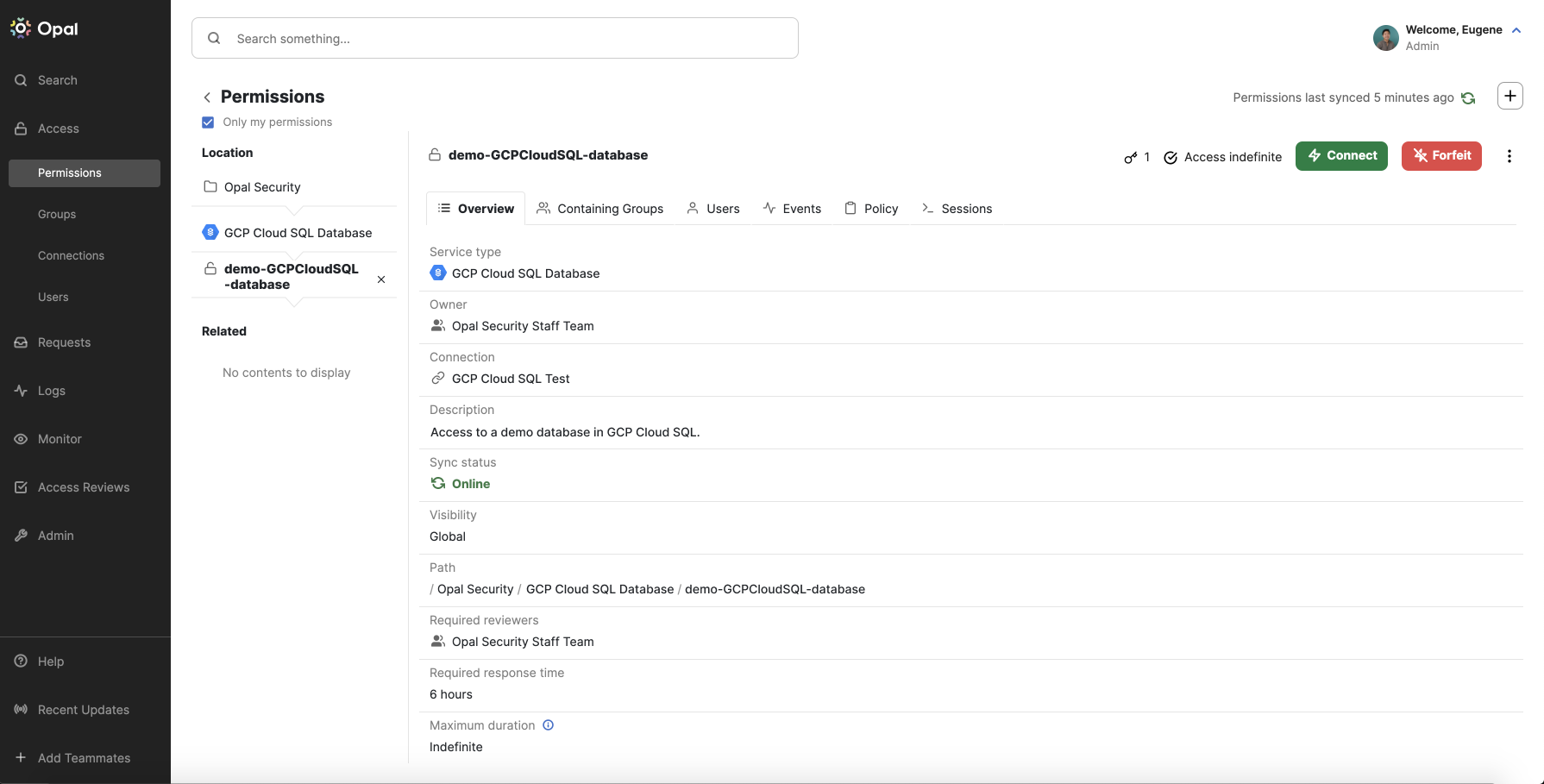The width and height of the screenshot is (1544, 784).
Task: Click Maximum duration info icon
Action: [x=548, y=725]
